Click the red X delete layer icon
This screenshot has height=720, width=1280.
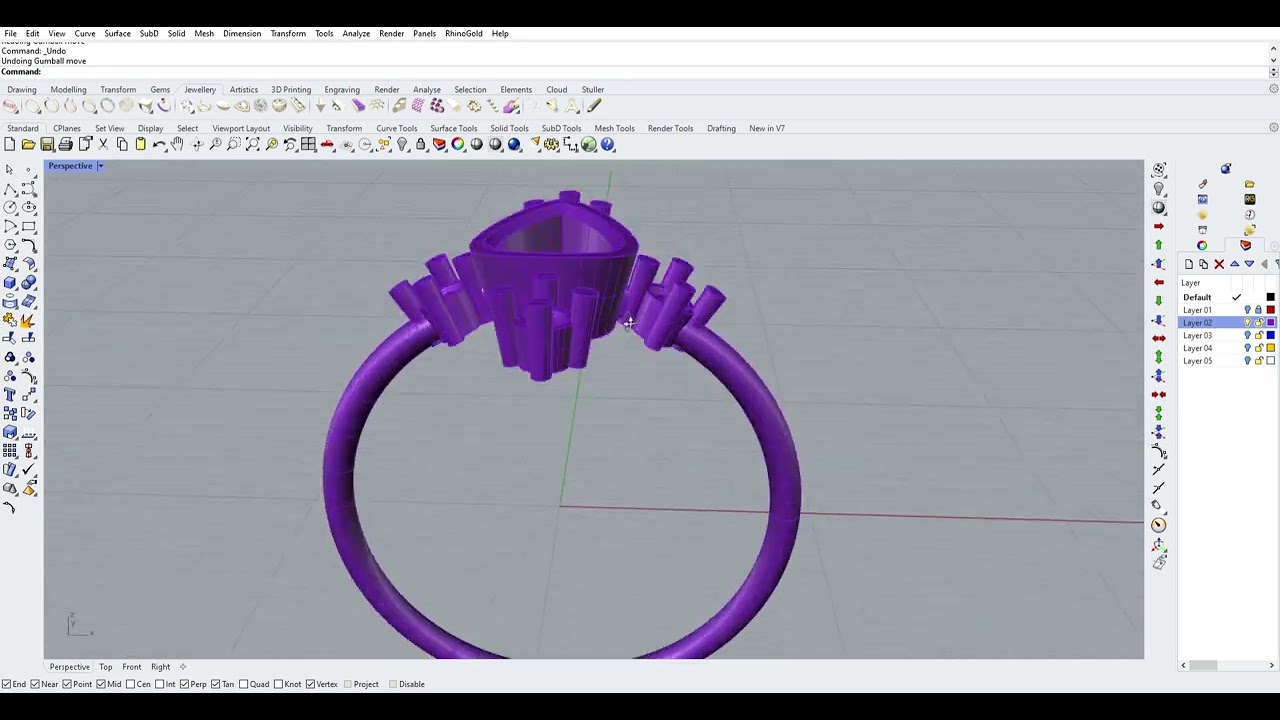pos(1219,264)
